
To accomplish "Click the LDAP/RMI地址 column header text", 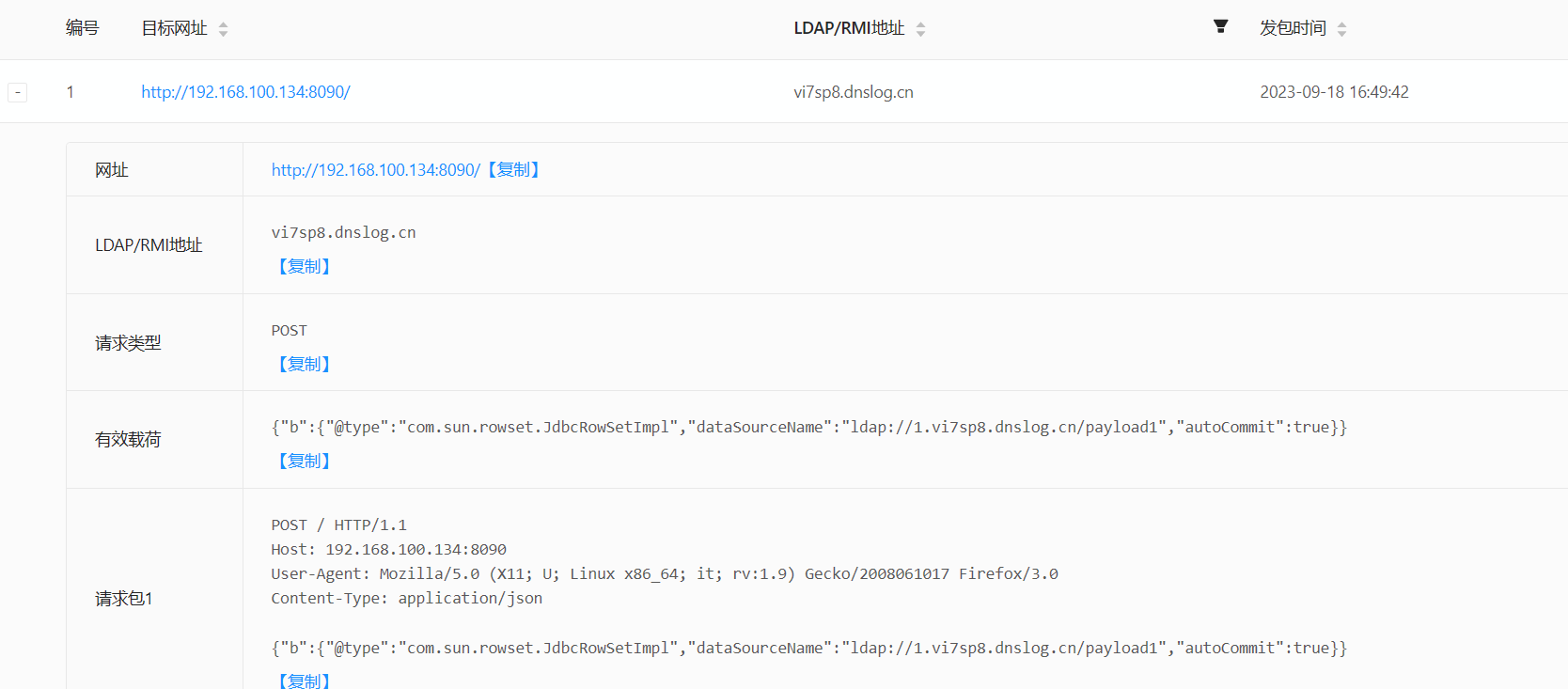I will [849, 28].
